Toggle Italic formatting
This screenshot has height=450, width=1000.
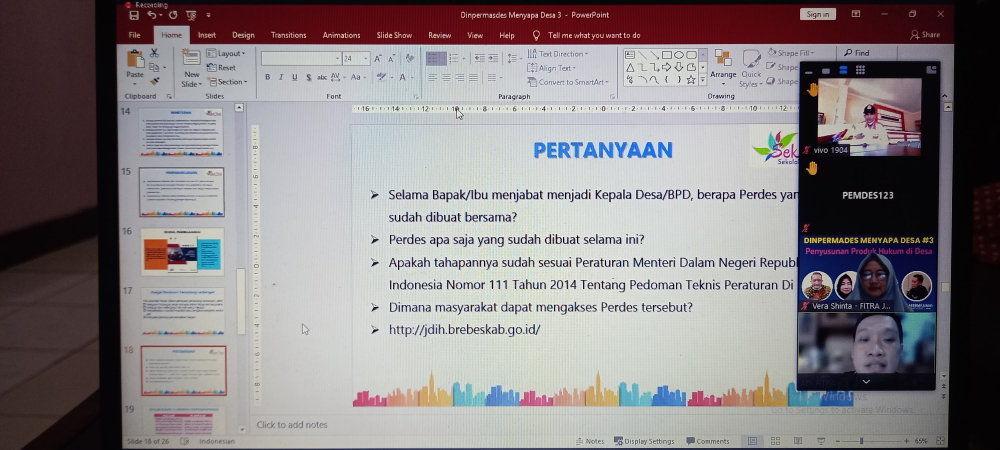[281, 77]
